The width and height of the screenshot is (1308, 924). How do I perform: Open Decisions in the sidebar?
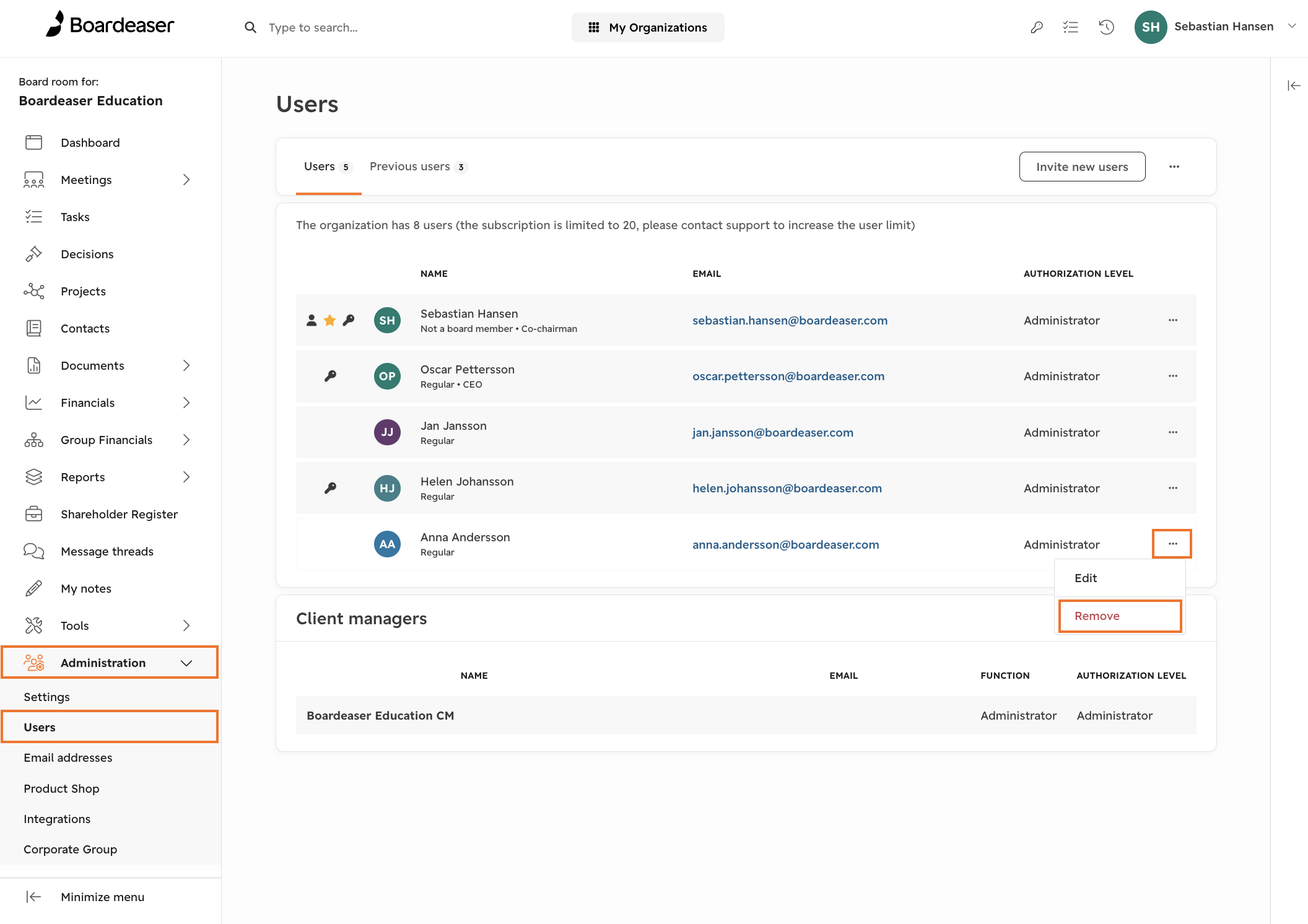pos(87,254)
